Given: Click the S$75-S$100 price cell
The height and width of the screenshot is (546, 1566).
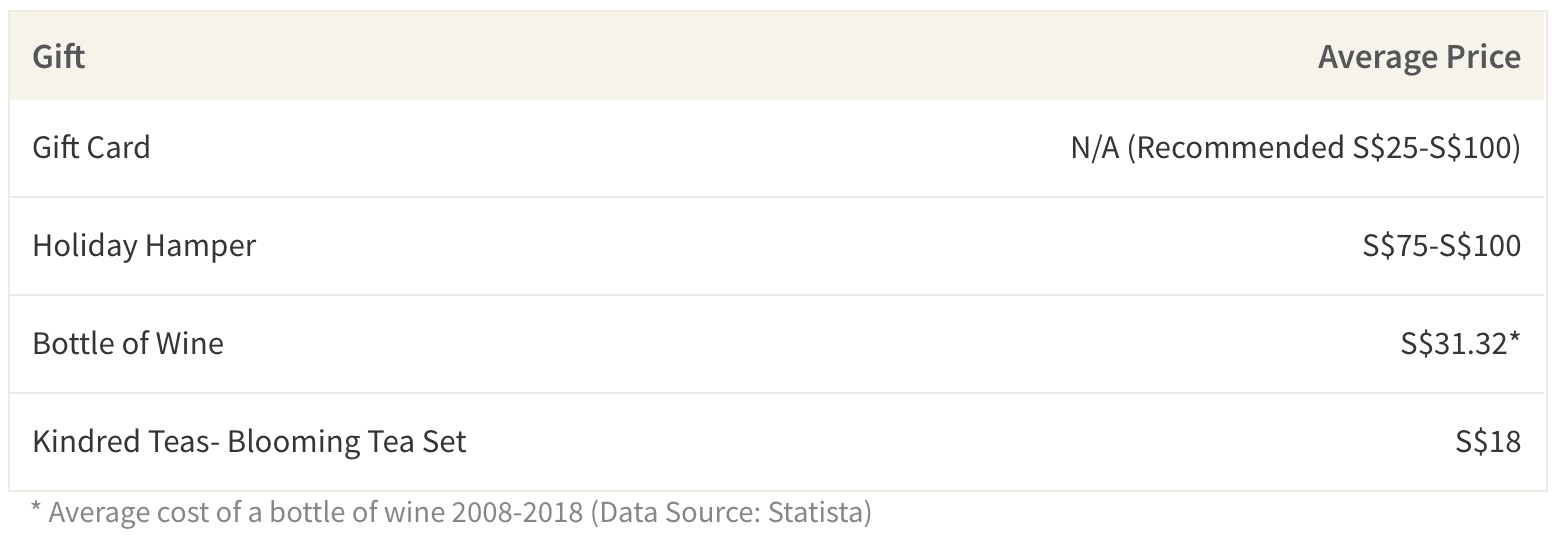Looking at the screenshot, I should click(1441, 245).
